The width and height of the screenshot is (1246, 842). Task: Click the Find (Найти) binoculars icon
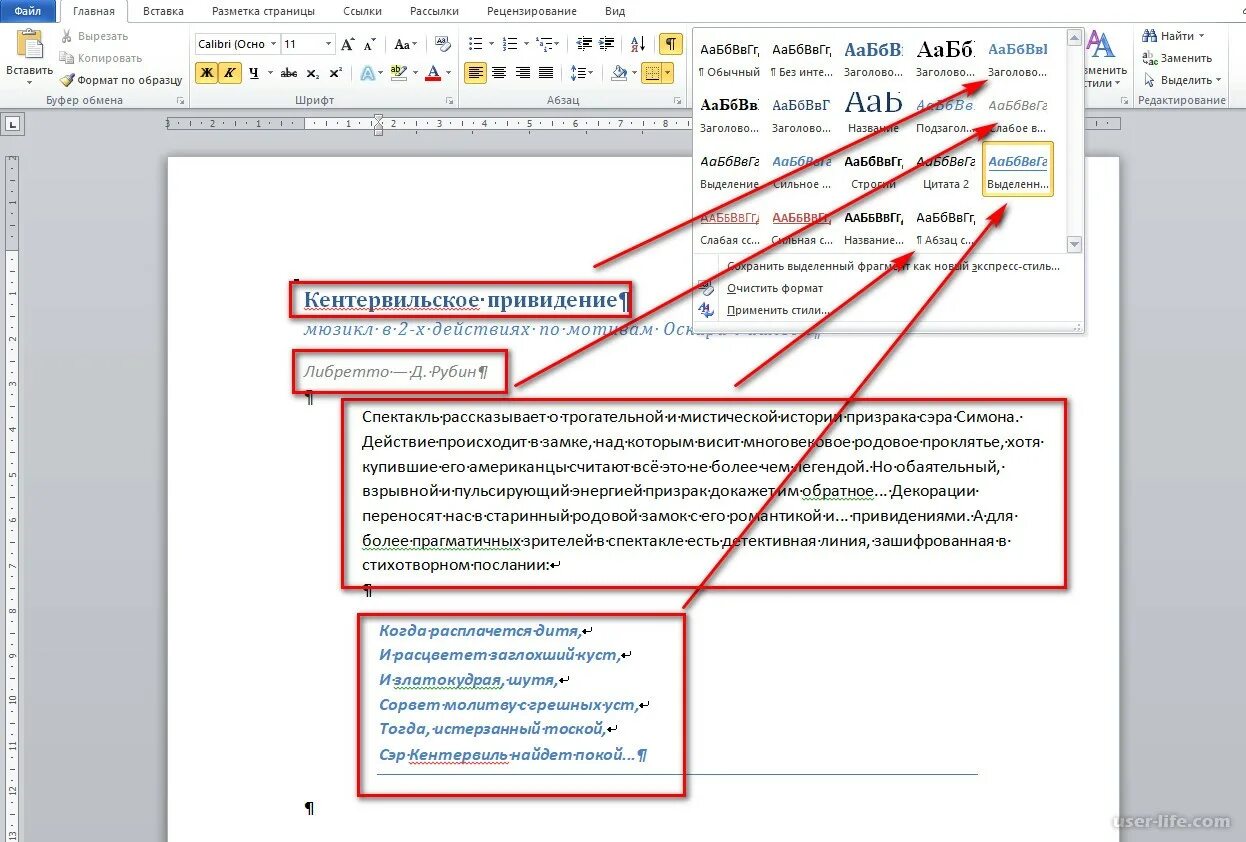(x=1150, y=36)
